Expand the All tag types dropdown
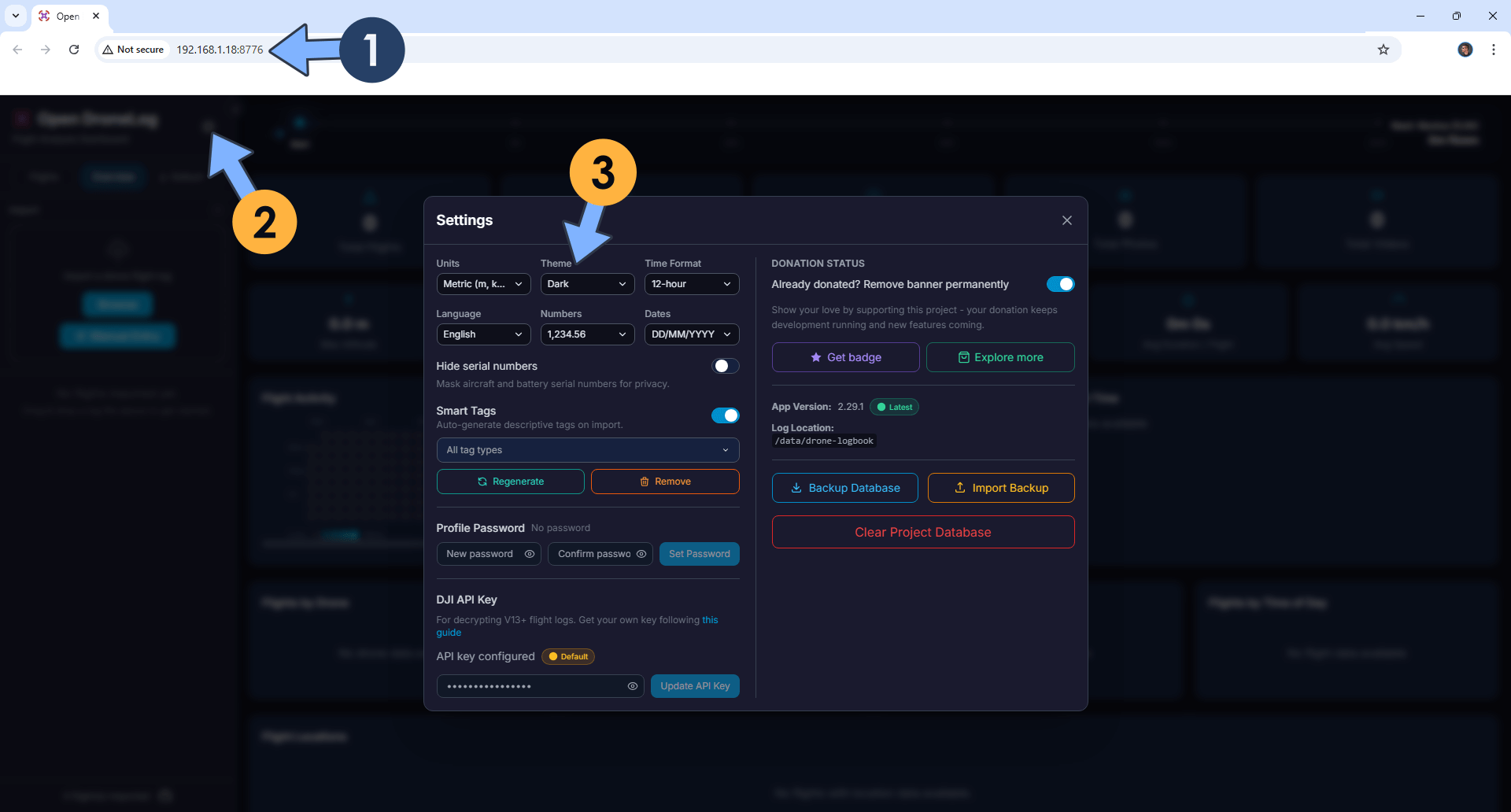The height and width of the screenshot is (812, 1511). [587, 449]
